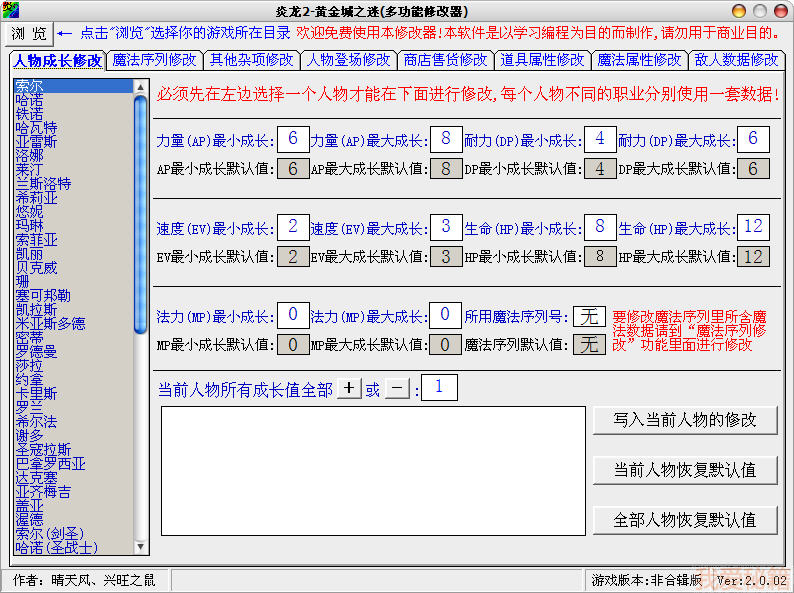The image size is (794, 593).
Task: Open the 商店售货修改 tab
Action: (x=446, y=59)
